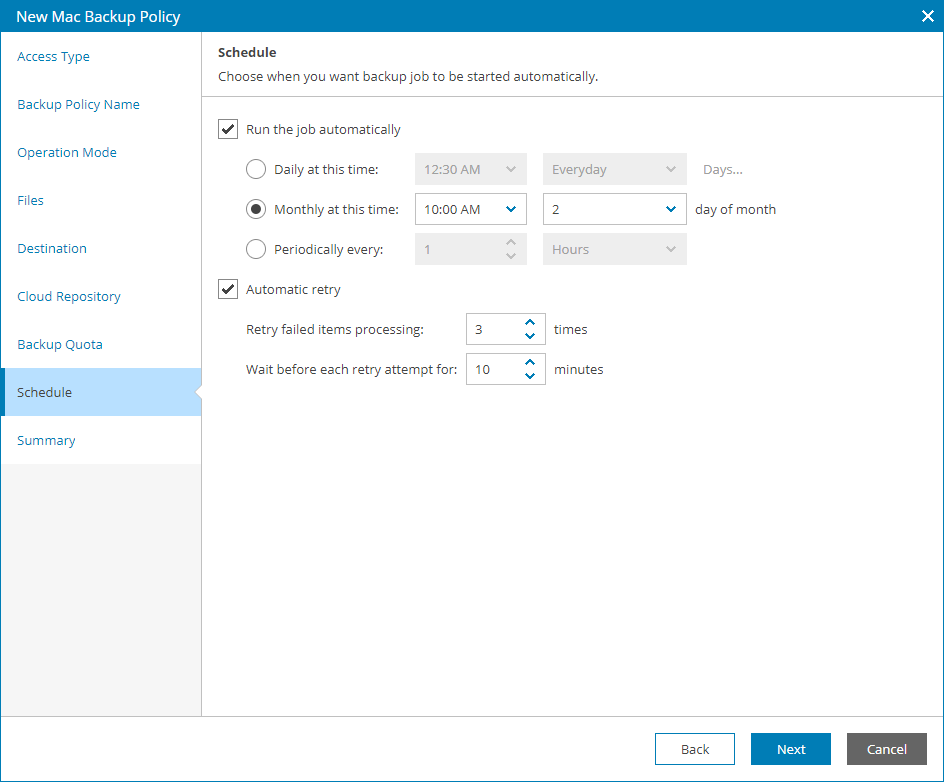Image resolution: width=944 pixels, height=782 pixels.
Task: Click the Next button
Action: point(790,749)
